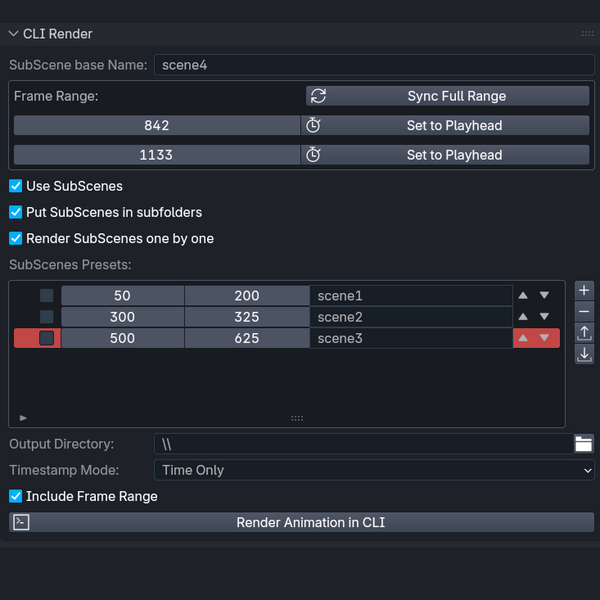Browse for output directory folder
This screenshot has width=600, height=600.
click(x=584, y=444)
